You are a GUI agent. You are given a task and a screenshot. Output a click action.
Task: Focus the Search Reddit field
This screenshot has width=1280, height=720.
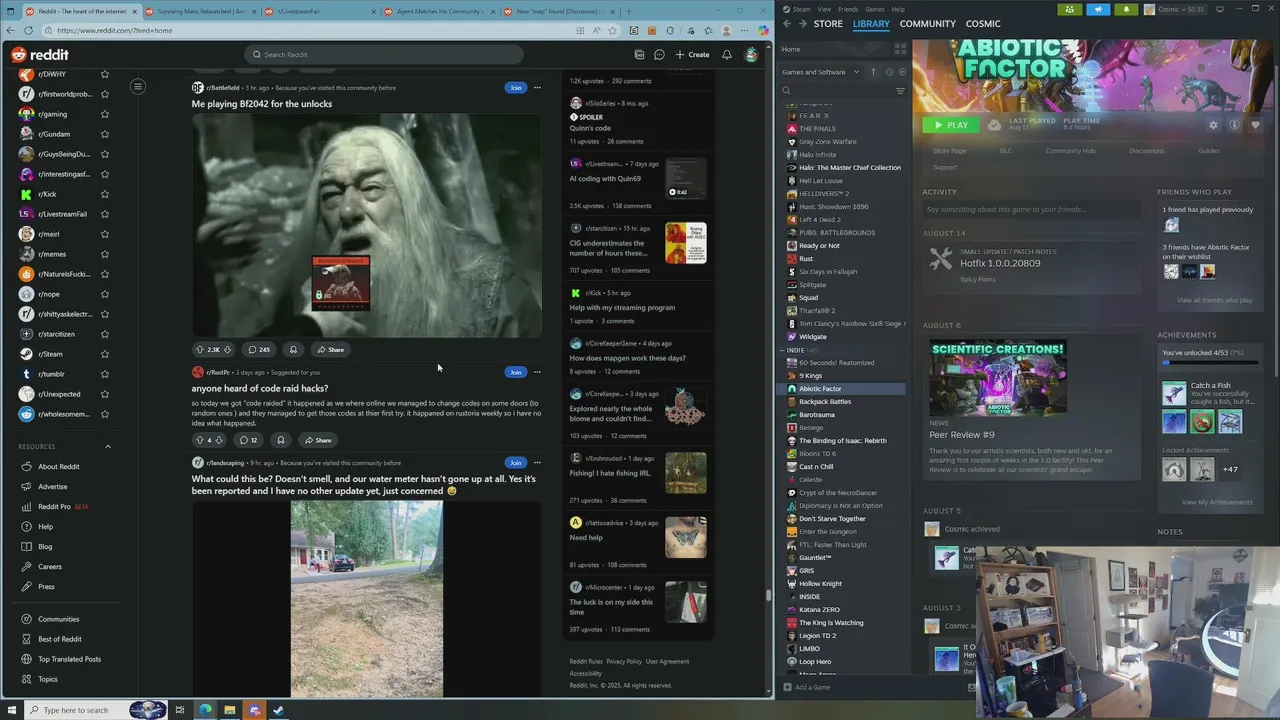[384, 55]
